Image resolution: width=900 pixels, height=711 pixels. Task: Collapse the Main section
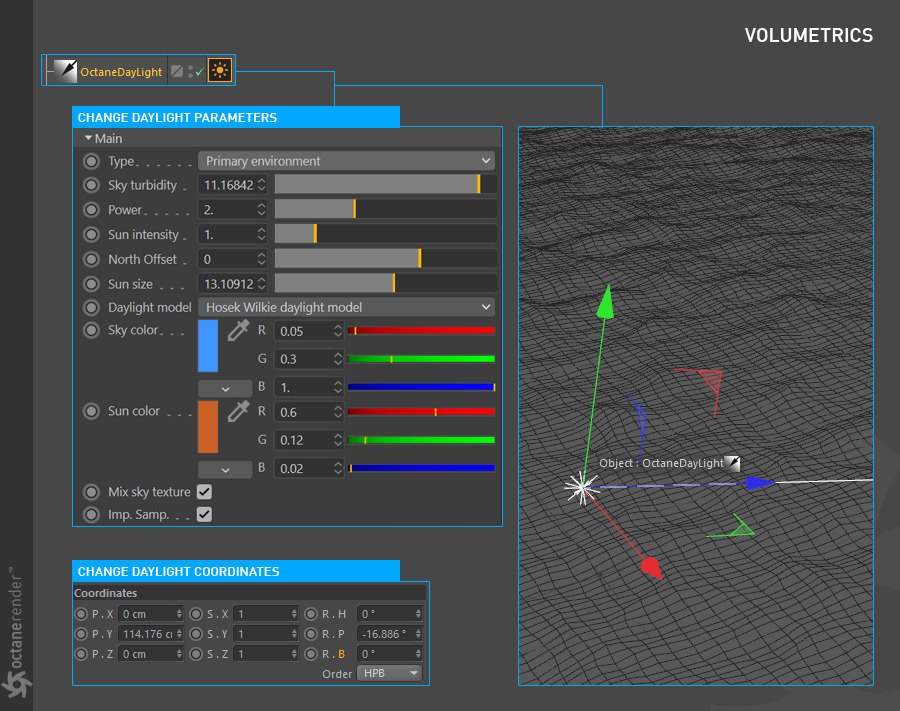coord(89,138)
